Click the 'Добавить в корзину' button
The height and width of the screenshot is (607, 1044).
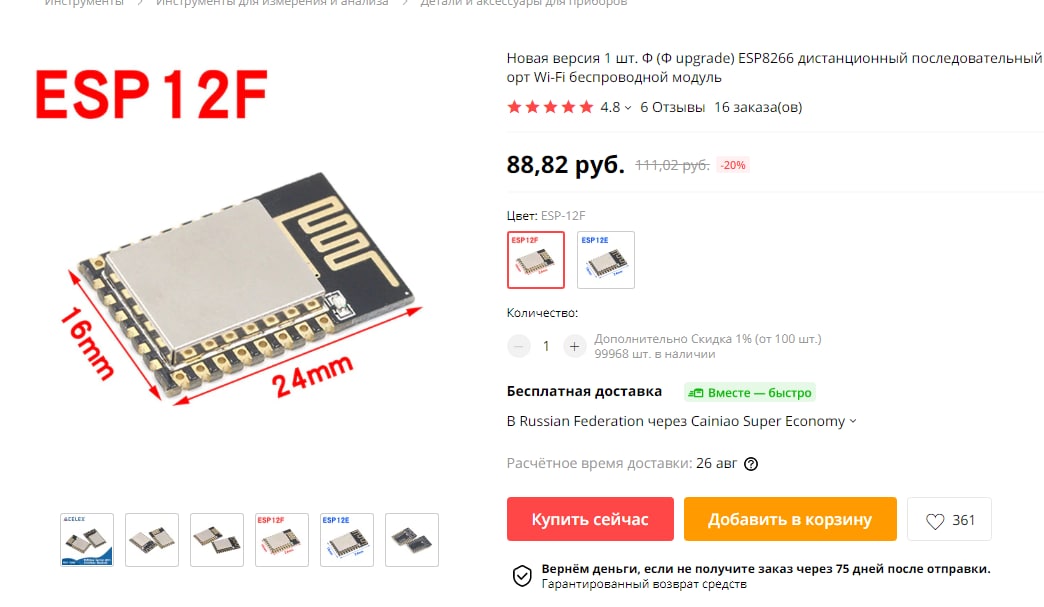(790, 519)
